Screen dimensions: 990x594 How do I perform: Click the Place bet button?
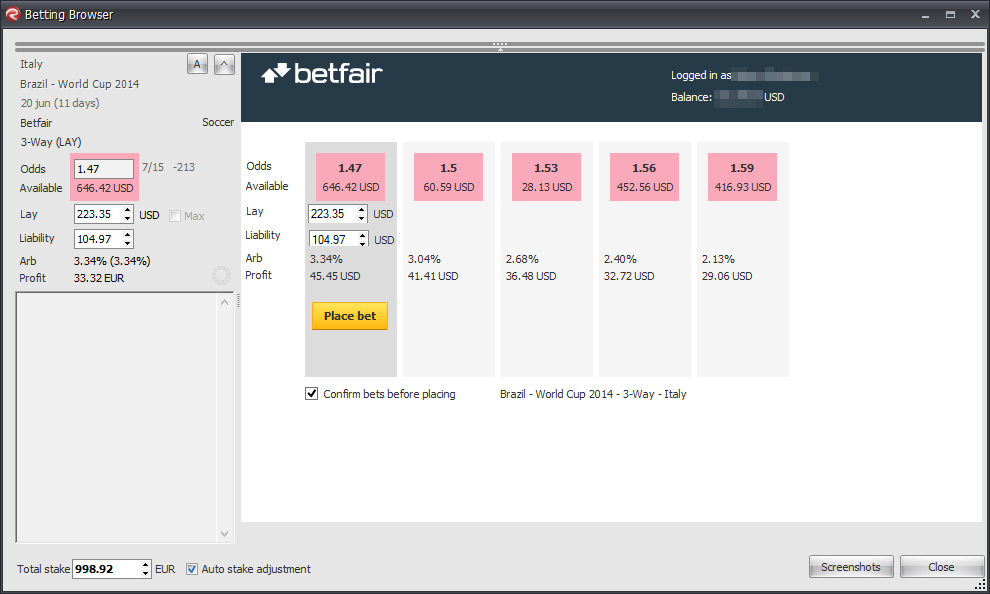point(350,316)
